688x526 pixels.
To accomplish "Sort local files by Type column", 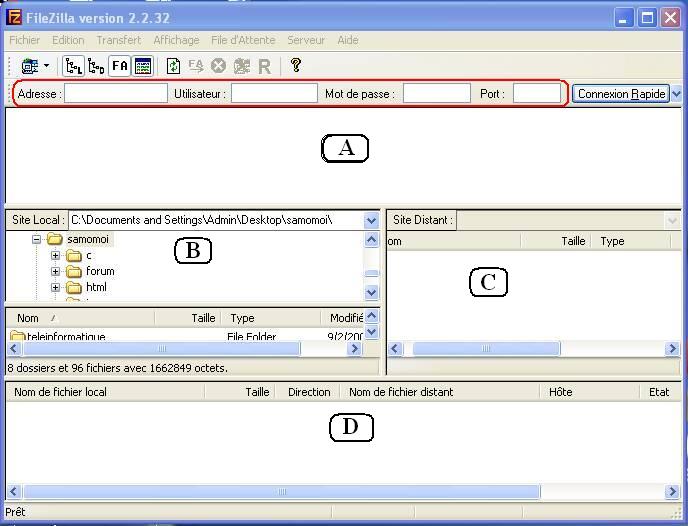I will tap(270, 318).
